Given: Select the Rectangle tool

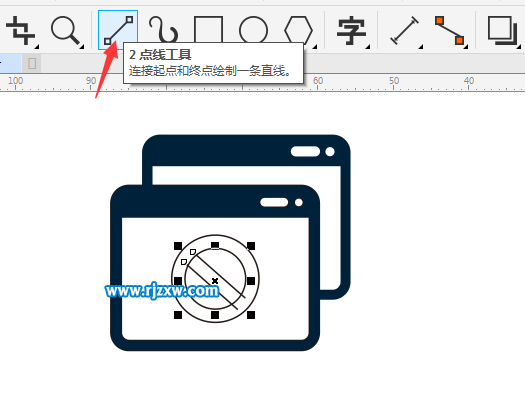Looking at the screenshot, I should pos(208,30).
